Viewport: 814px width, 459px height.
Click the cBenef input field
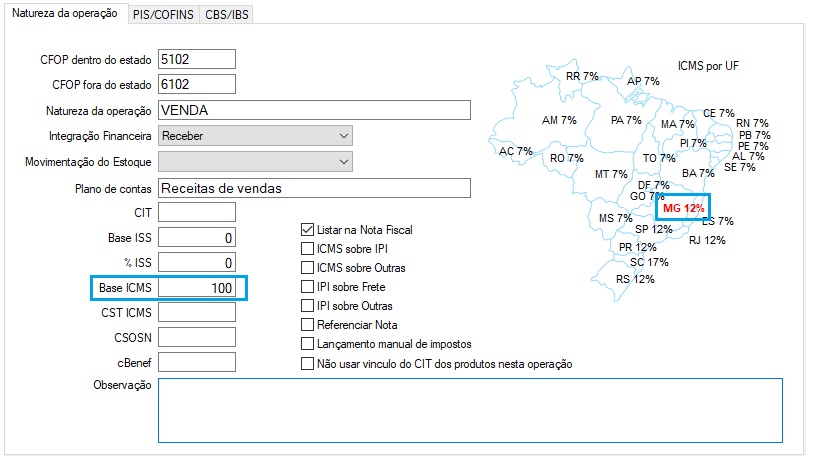[x=196, y=361]
